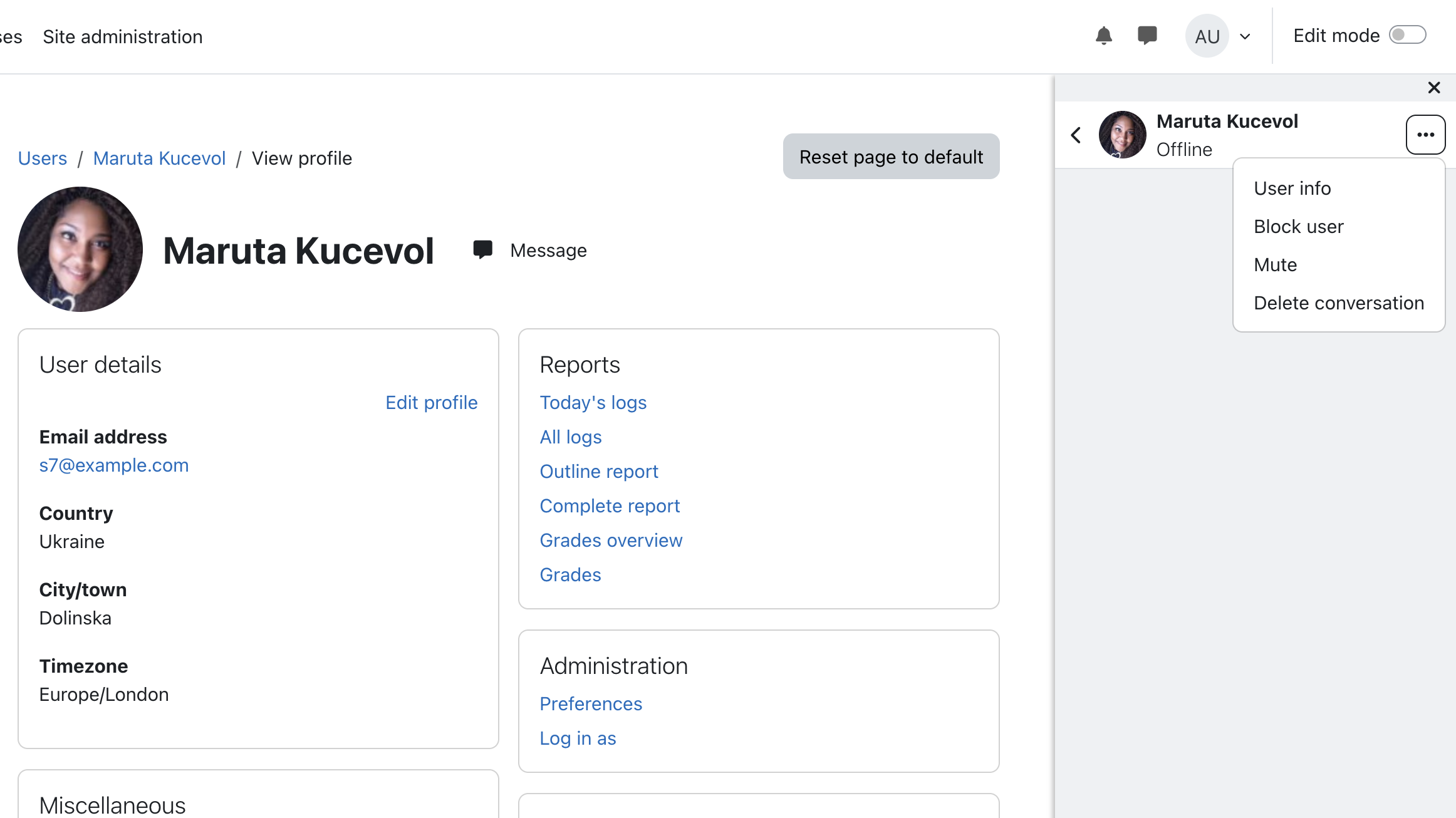Viewport: 1456px width, 818px height.
Task: Open the Complete report
Action: point(609,506)
